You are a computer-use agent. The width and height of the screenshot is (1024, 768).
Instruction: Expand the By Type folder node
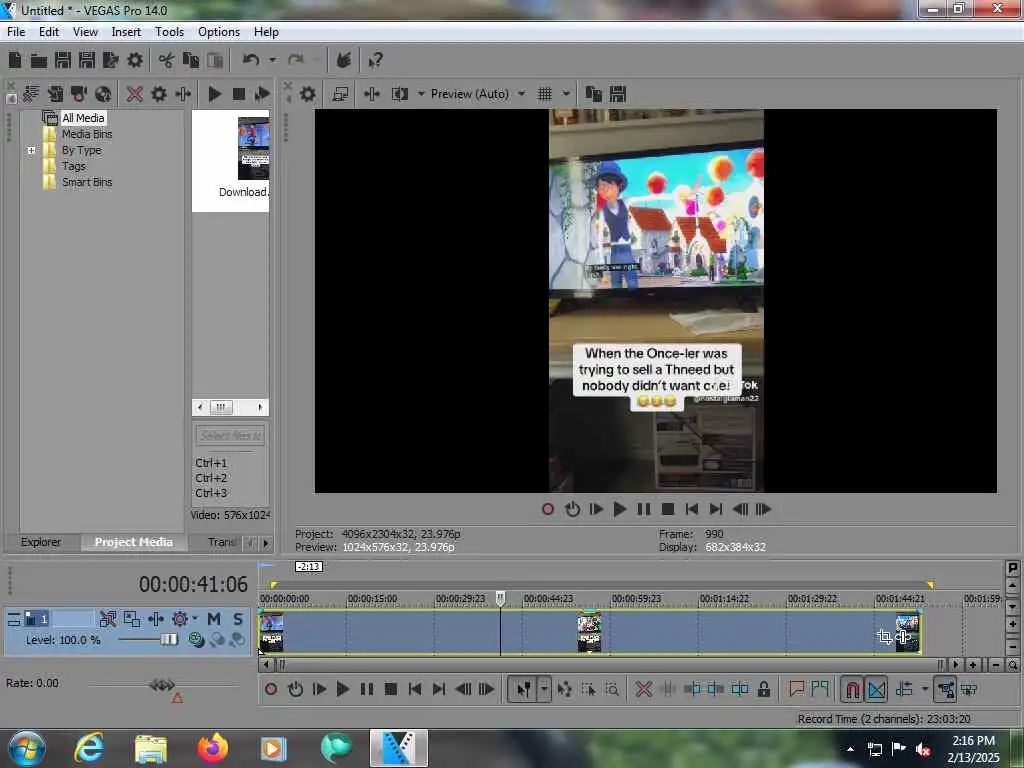pyautogui.click(x=31, y=150)
